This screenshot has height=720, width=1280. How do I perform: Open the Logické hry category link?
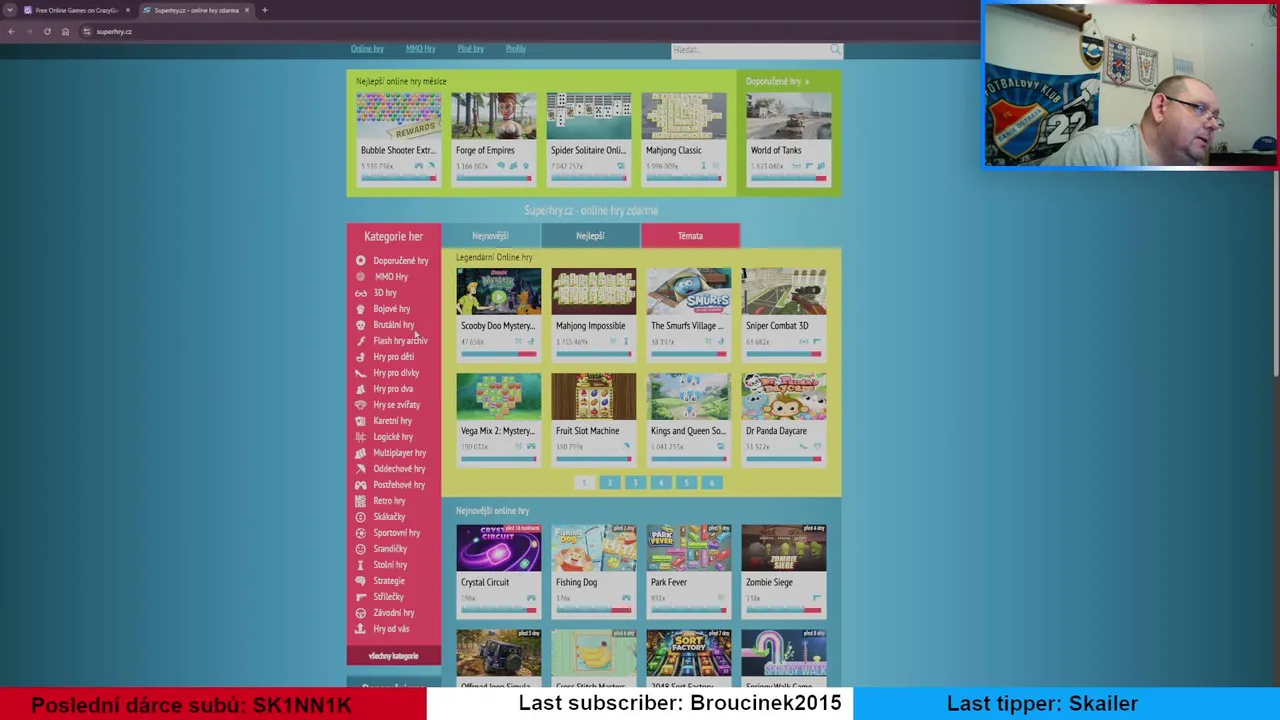393,437
